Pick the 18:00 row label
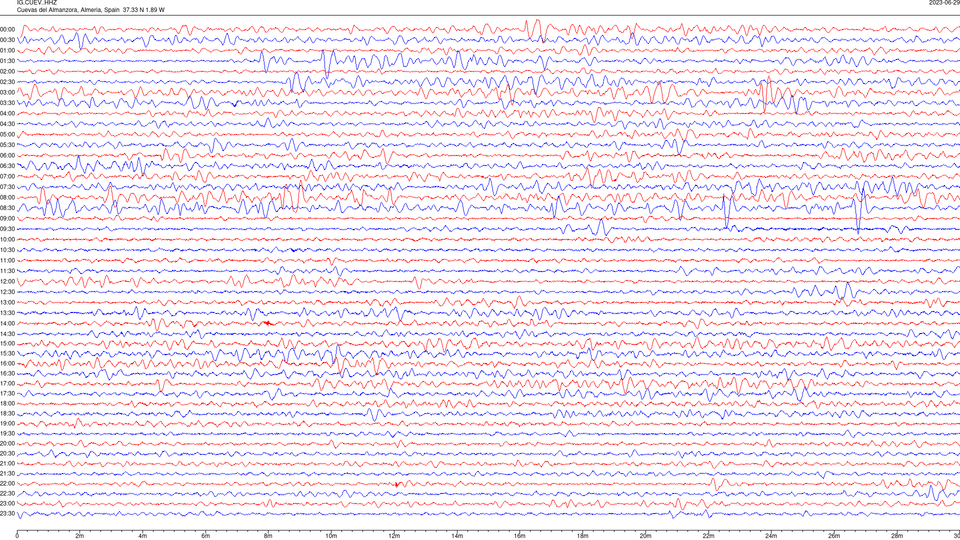Image resolution: width=960 pixels, height=540 pixels. pos(7,403)
